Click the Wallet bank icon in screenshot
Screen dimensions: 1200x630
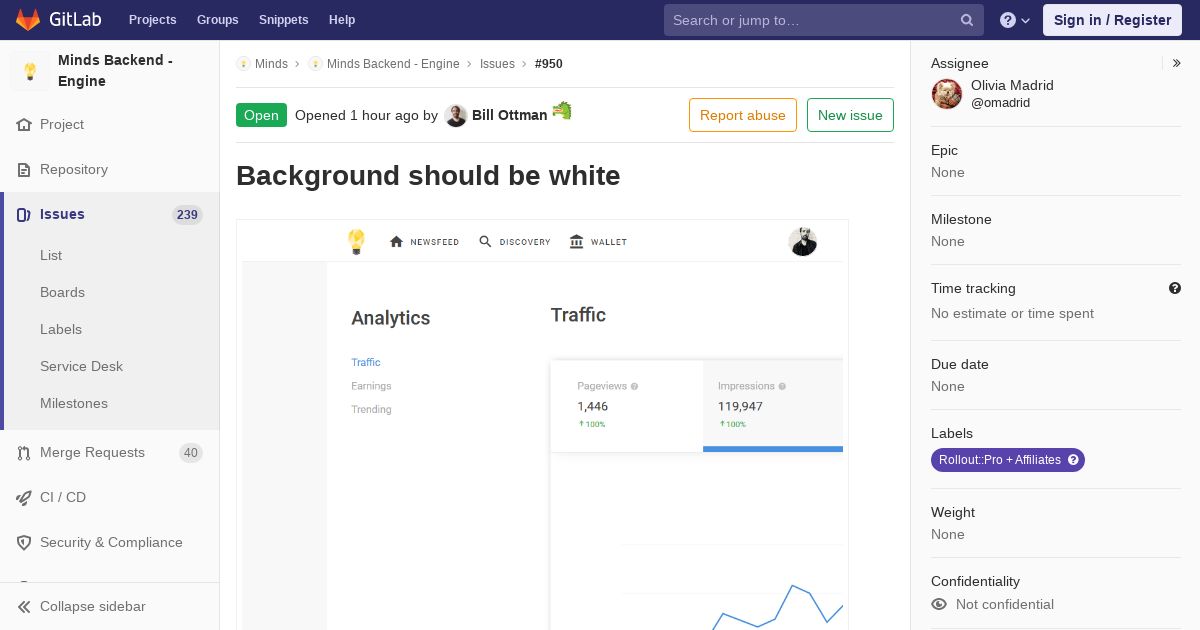coord(576,242)
